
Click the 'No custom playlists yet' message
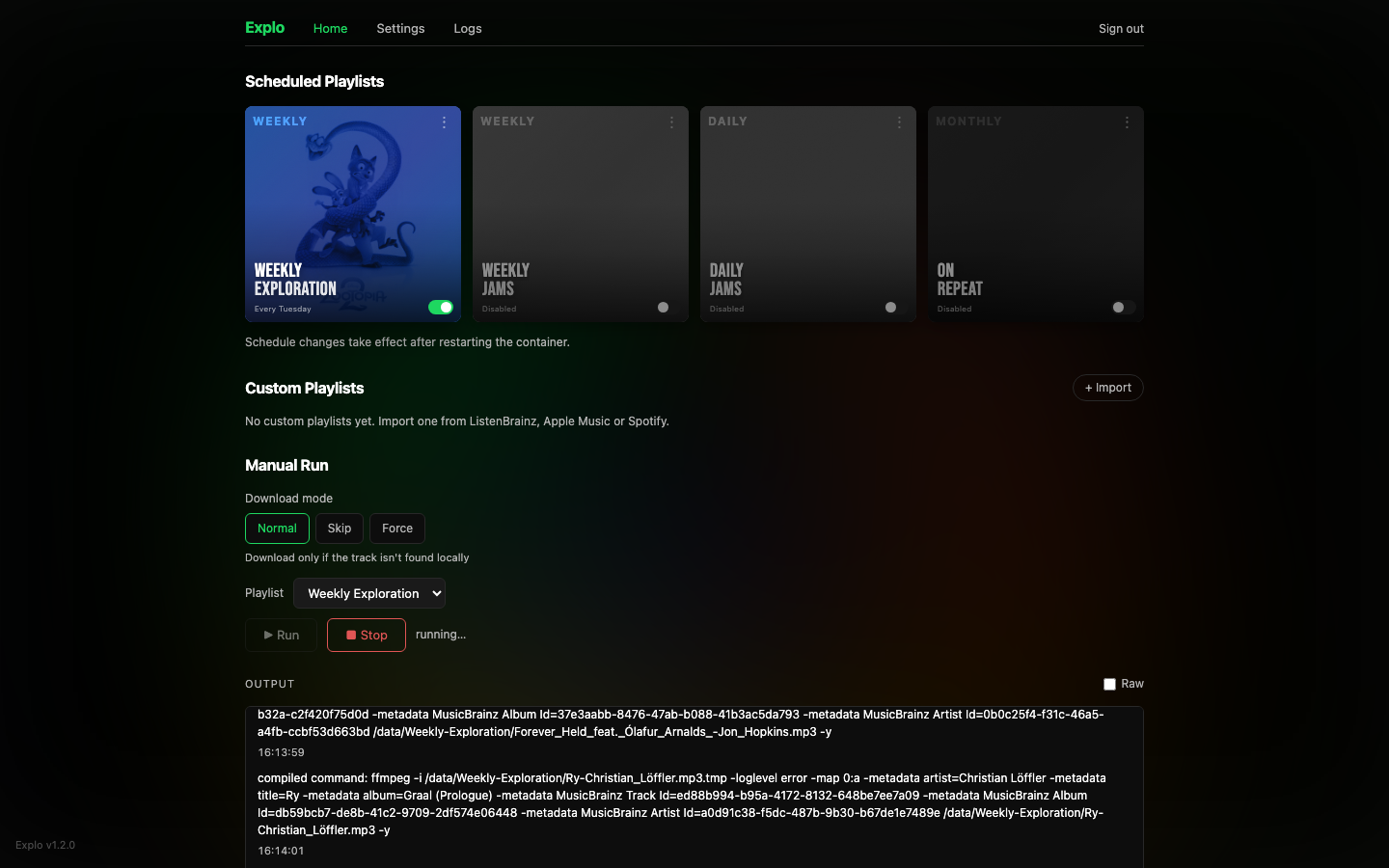(x=457, y=421)
